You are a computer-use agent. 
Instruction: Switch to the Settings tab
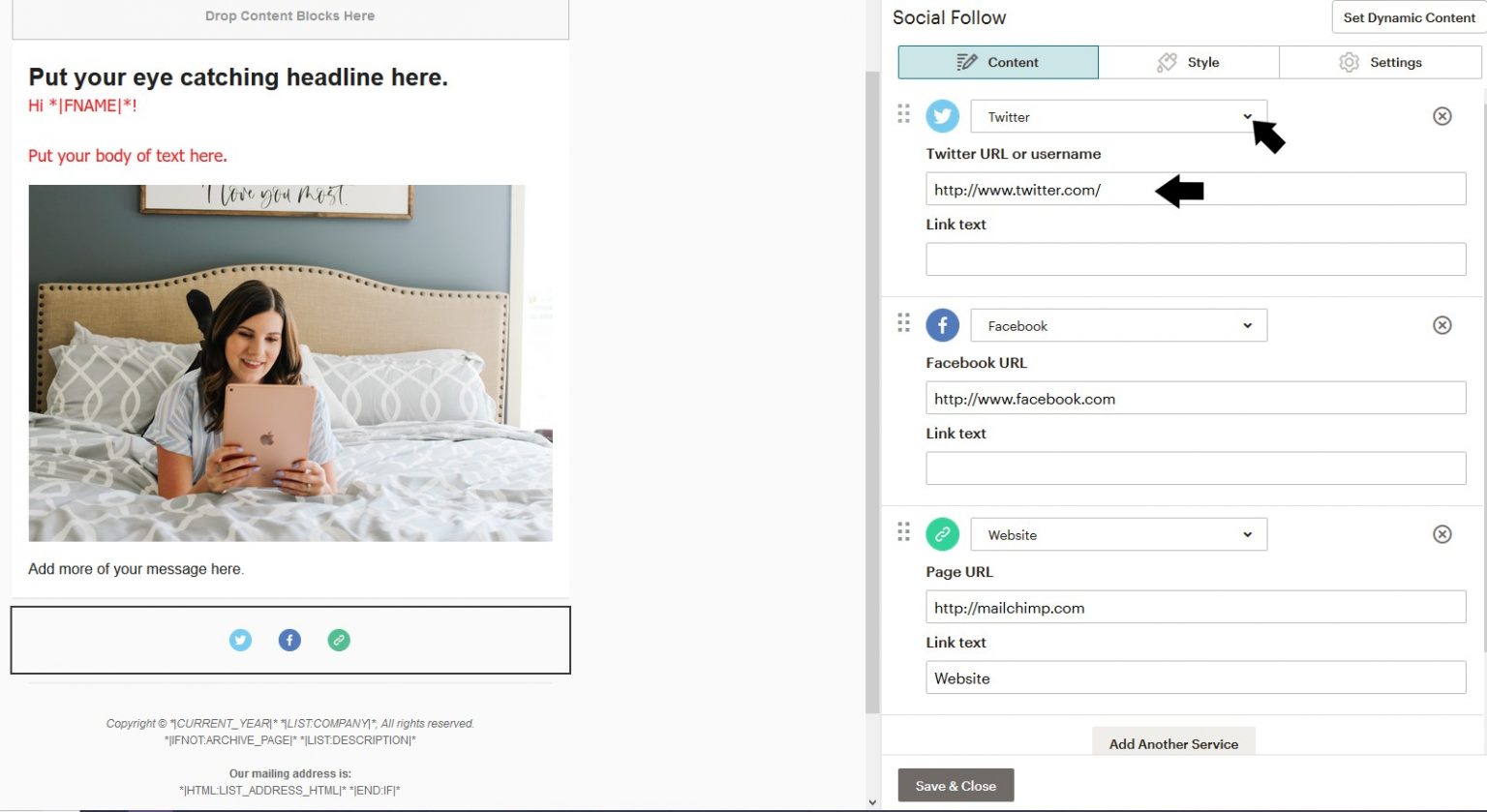1381,62
